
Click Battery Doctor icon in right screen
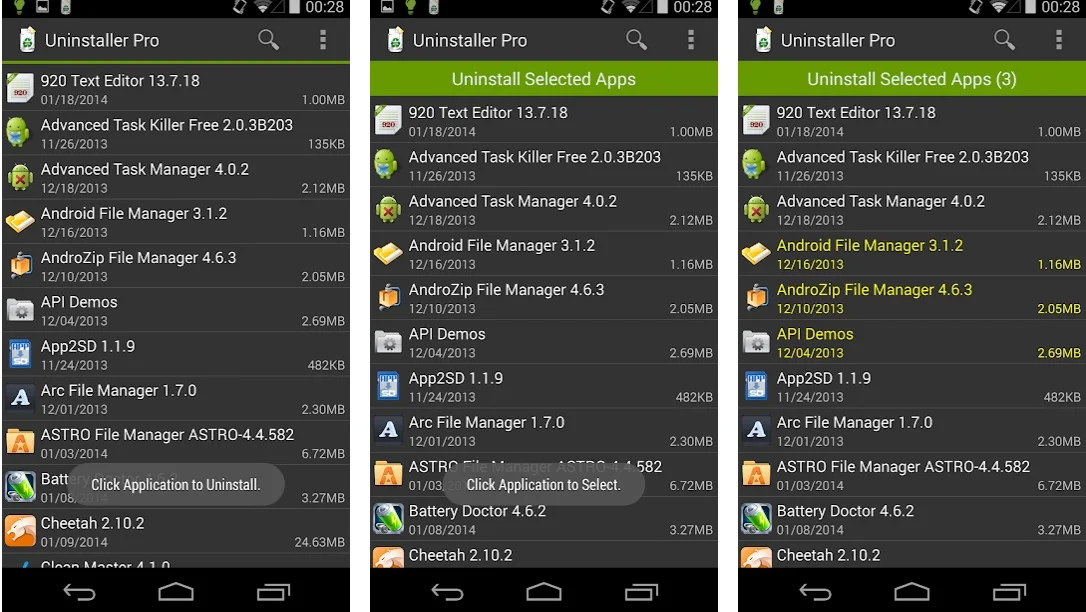(x=756, y=519)
